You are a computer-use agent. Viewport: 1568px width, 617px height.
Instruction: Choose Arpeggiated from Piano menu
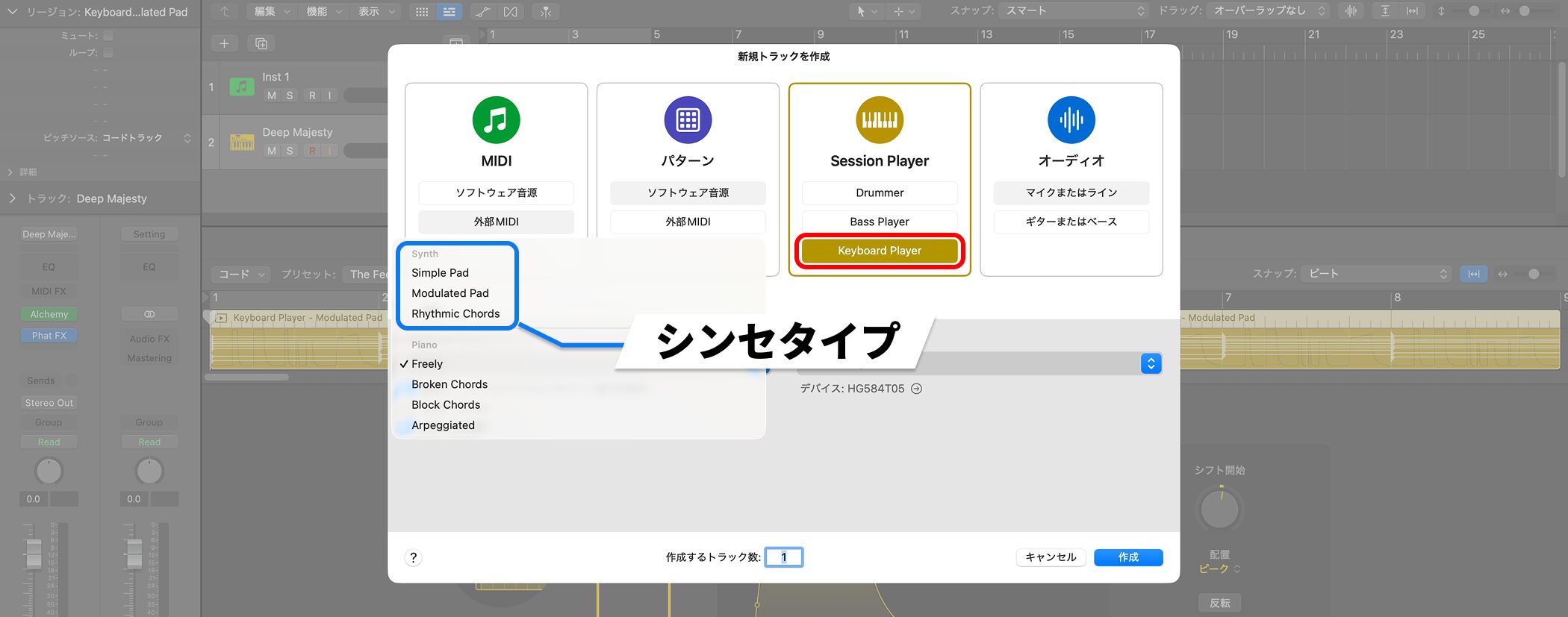coord(443,425)
